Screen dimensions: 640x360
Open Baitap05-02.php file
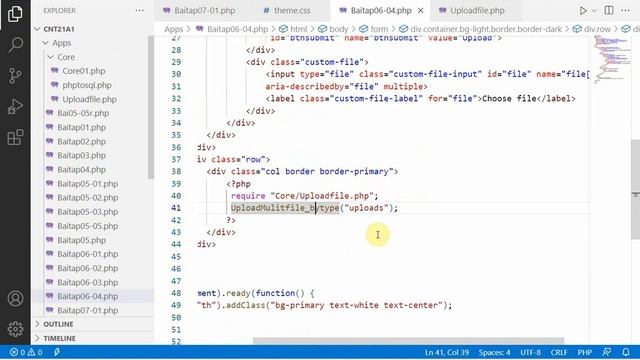click(x=87, y=198)
